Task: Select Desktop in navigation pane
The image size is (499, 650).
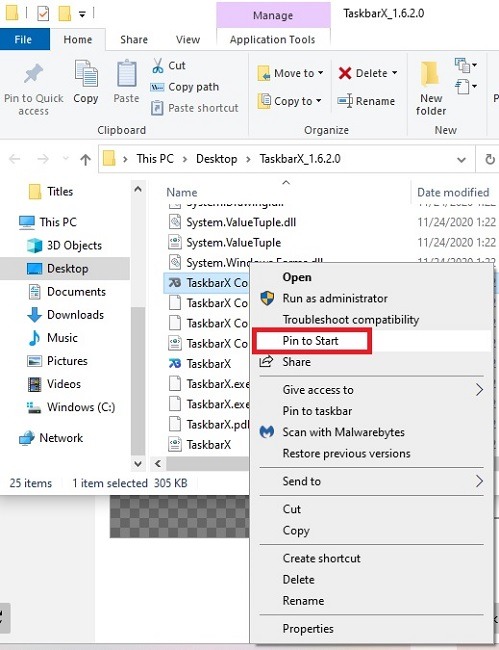Action: click(x=65, y=269)
